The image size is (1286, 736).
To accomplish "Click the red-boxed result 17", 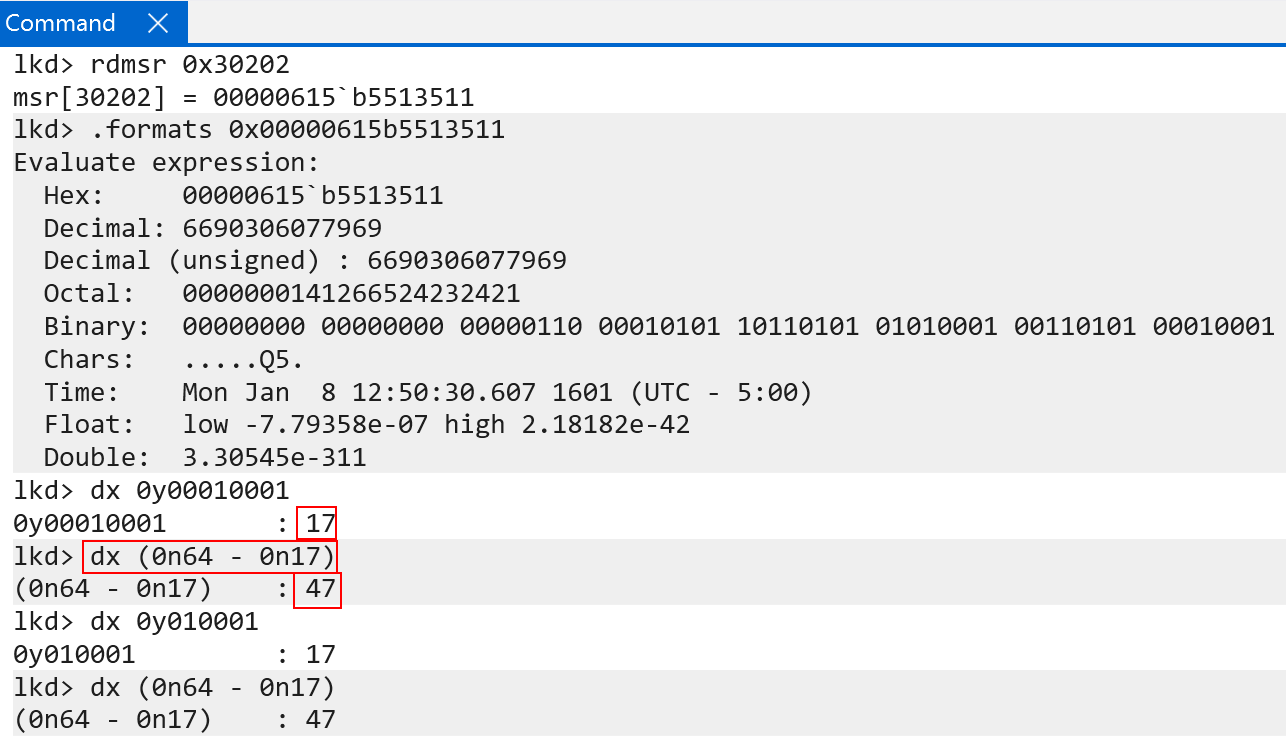I will [321, 523].
